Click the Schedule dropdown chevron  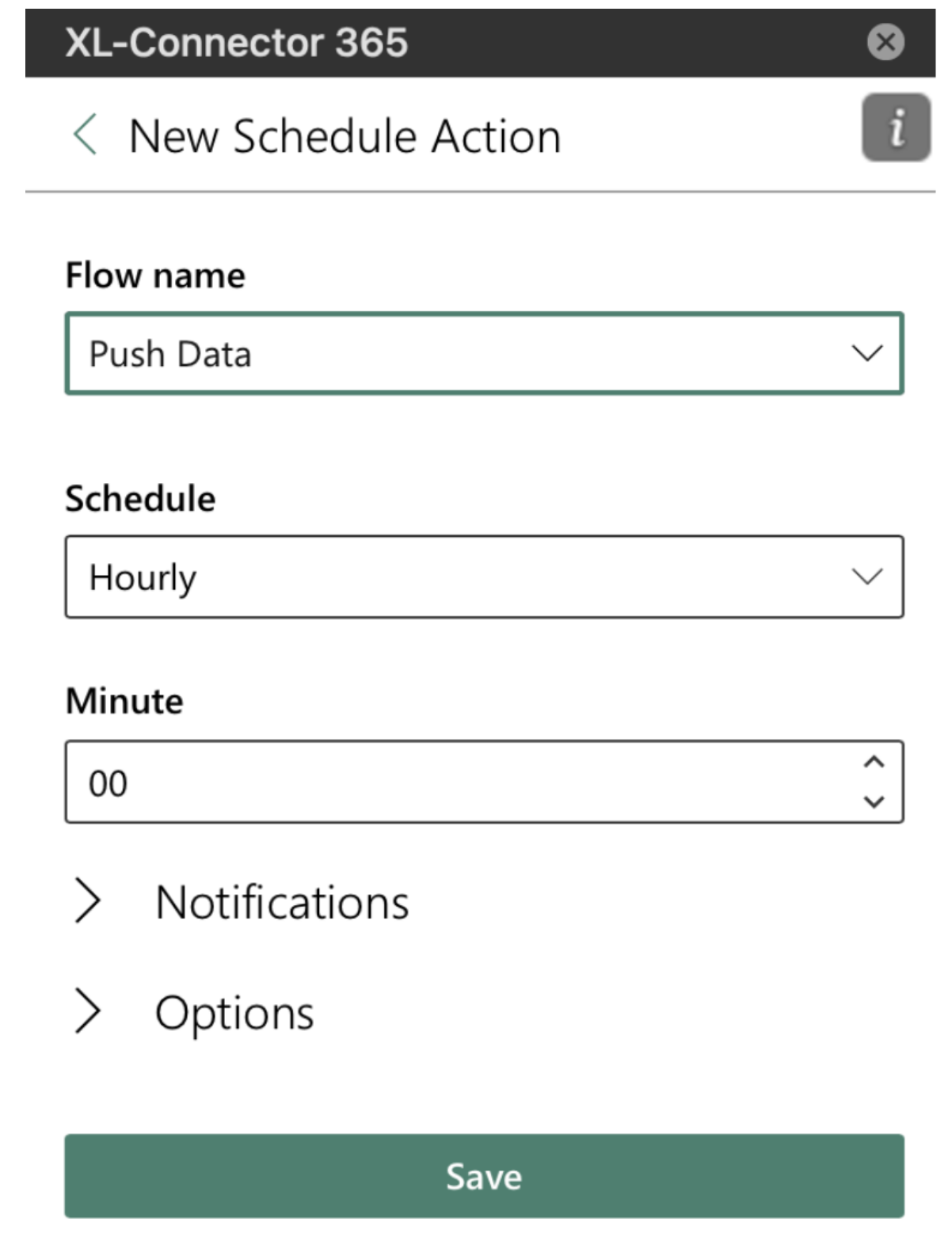(x=866, y=576)
